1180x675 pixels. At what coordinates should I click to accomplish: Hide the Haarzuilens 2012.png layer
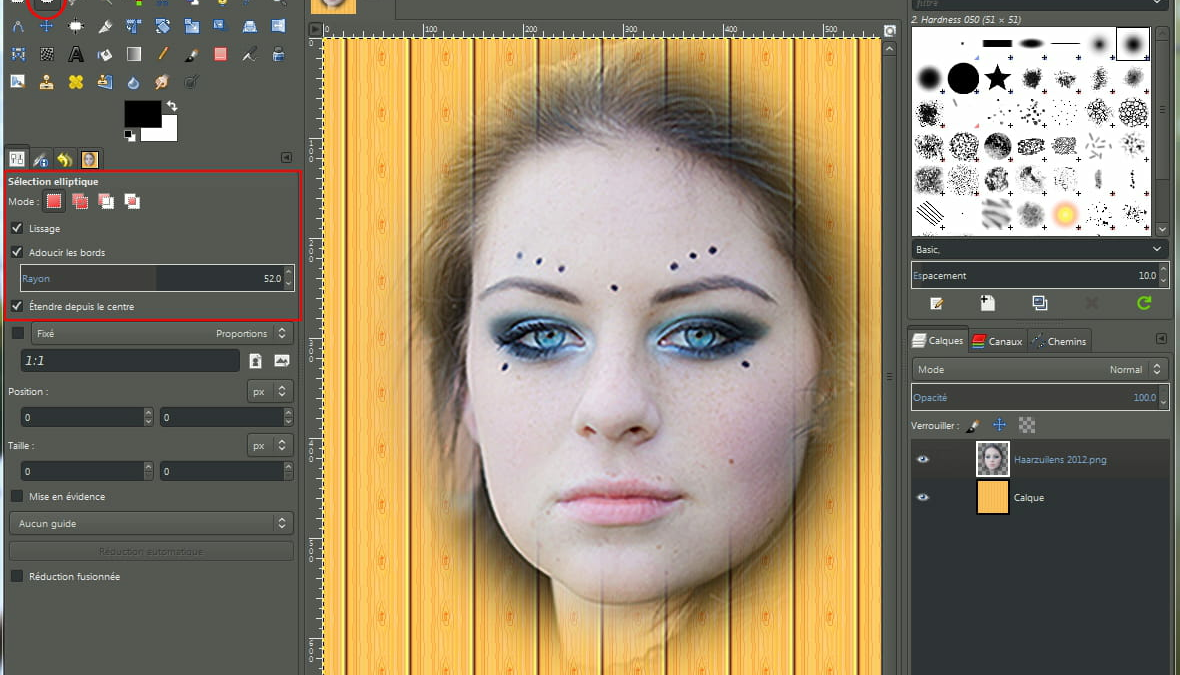click(x=923, y=459)
